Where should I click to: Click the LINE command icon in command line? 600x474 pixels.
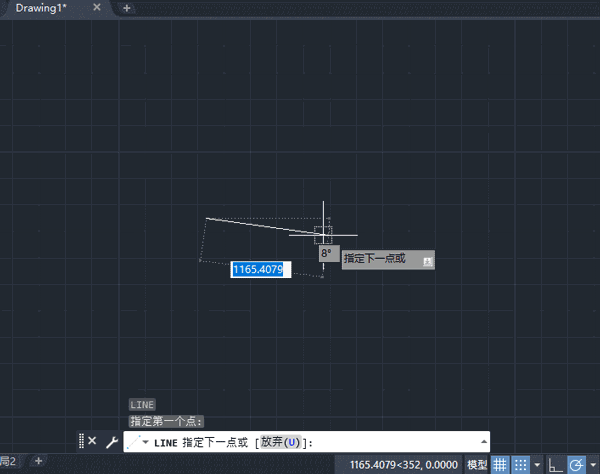(x=133, y=441)
